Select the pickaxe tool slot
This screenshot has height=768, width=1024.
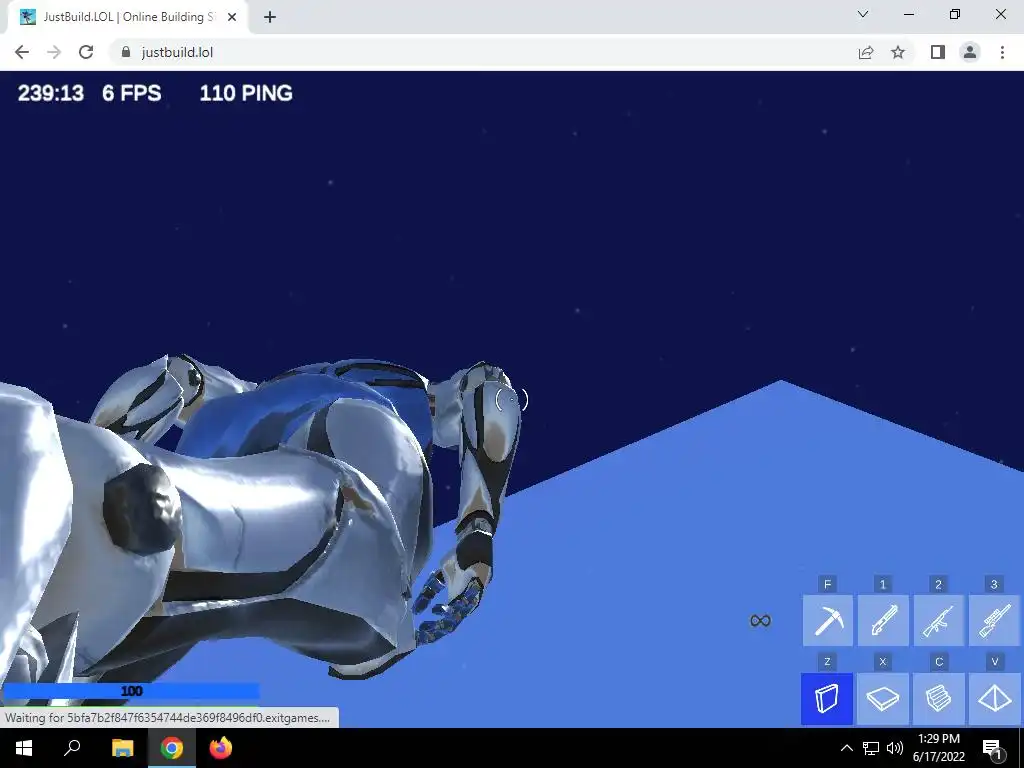[x=827, y=620]
